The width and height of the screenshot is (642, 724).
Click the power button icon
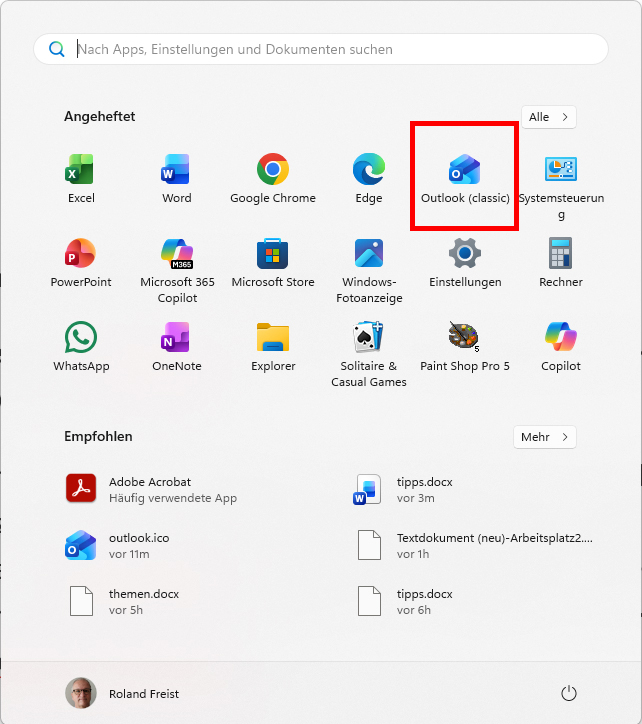[x=569, y=693]
